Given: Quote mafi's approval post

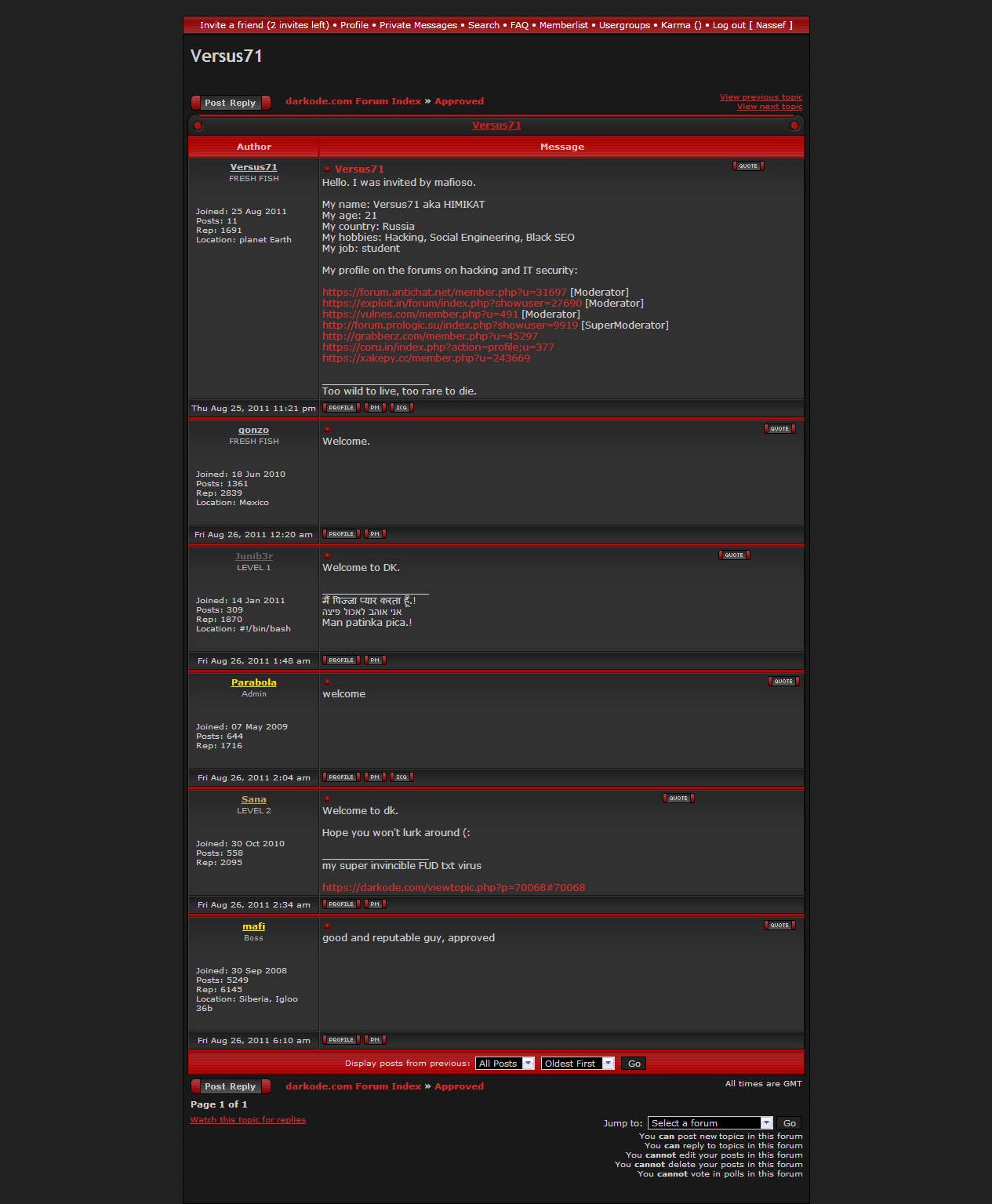Looking at the screenshot, I should tap(779, 926).
